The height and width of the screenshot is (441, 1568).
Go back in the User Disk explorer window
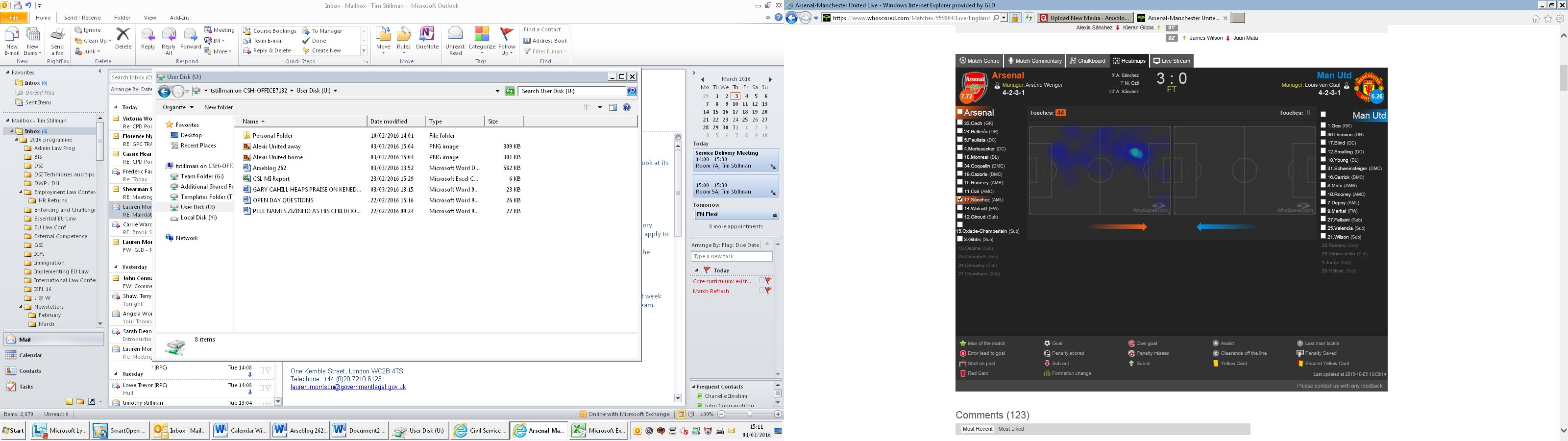164,91
